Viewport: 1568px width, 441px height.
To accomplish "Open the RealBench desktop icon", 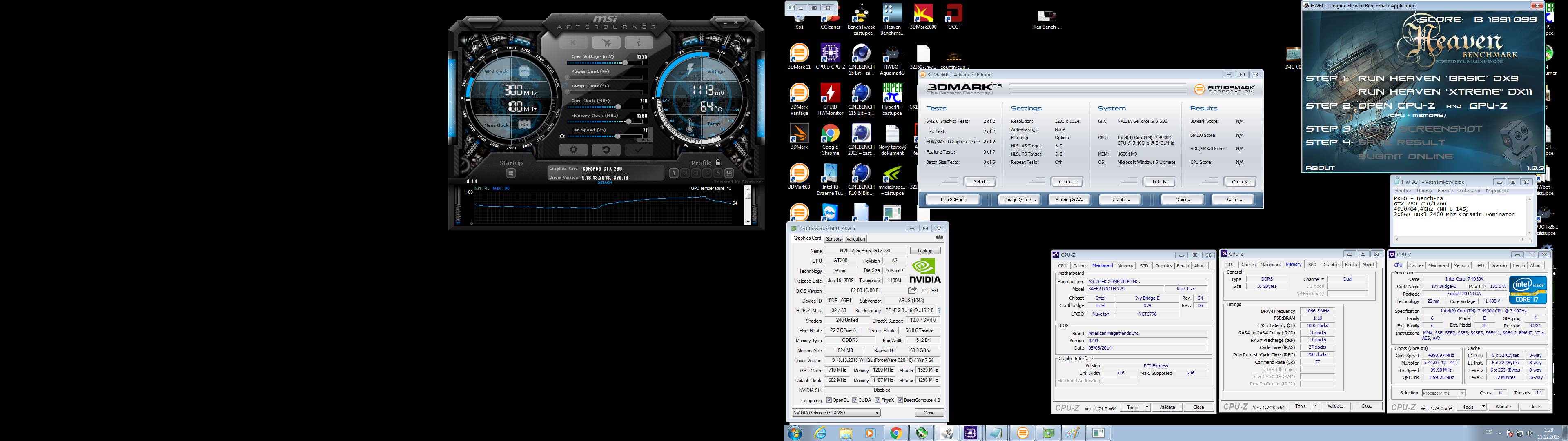I will tap(1047, 19).
